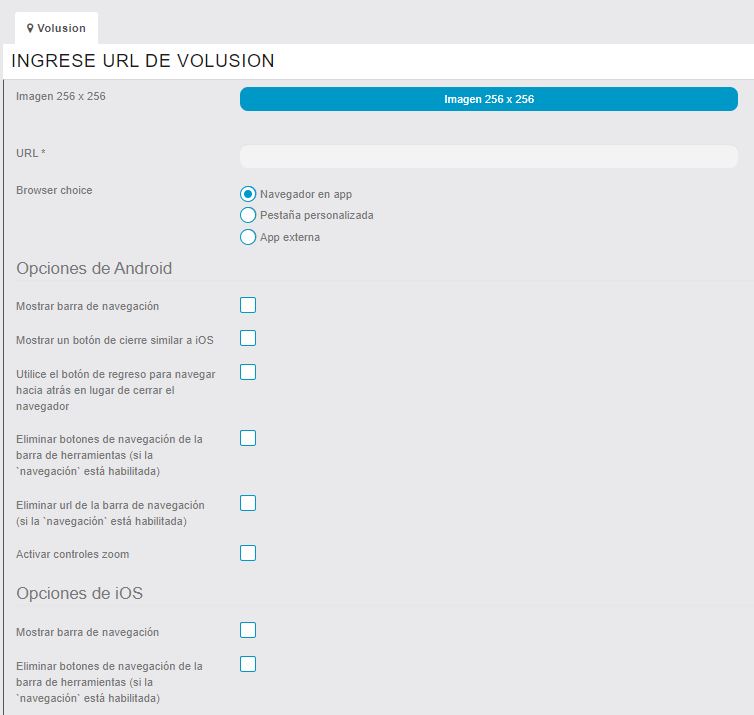This screenshot has width=754, height=715.
Task: Click the INGRESE URL DE VOLUSION heading
Action: (x=143, y=61)
